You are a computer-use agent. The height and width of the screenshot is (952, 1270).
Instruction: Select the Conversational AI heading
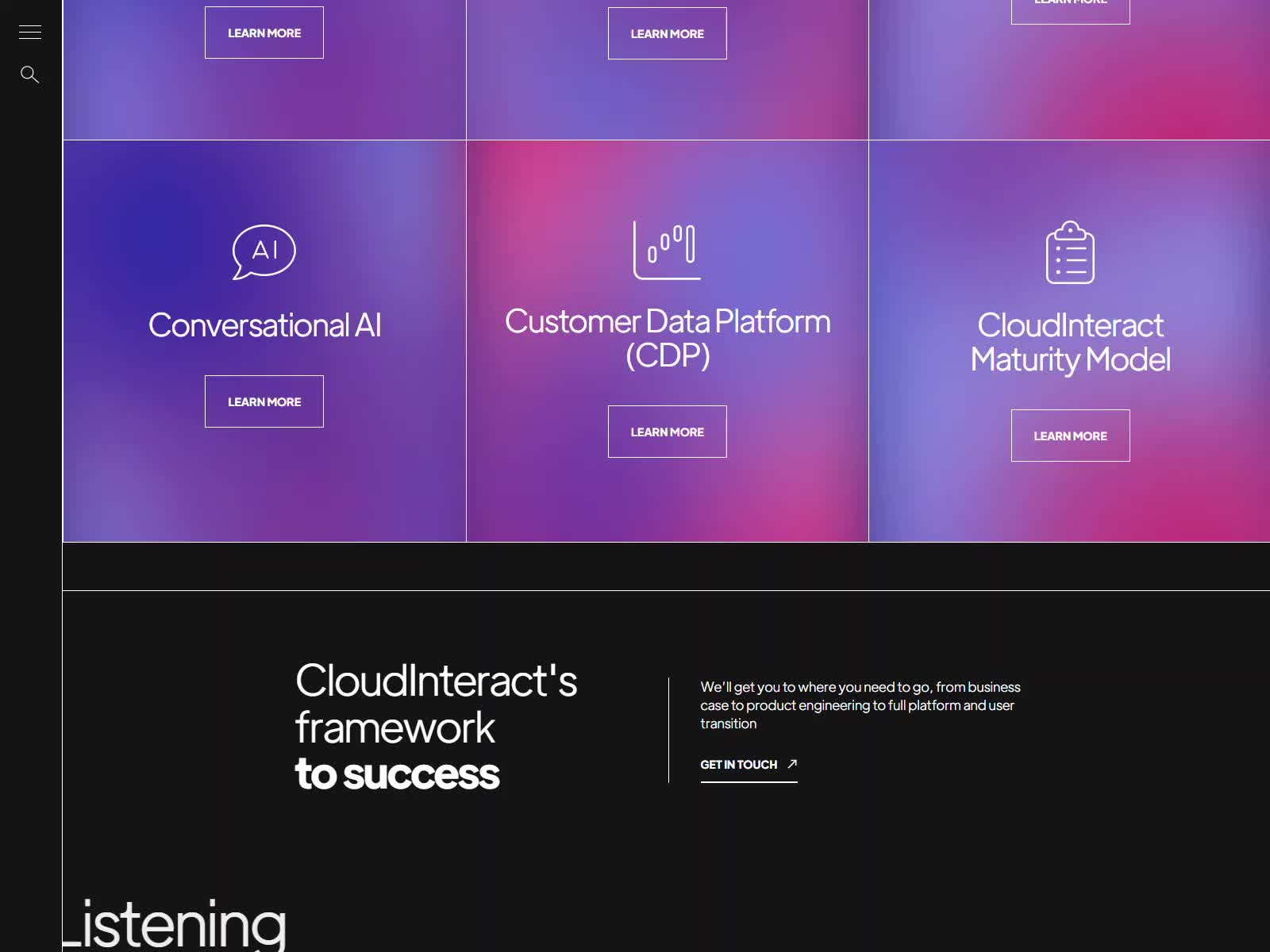pos(264,325)
